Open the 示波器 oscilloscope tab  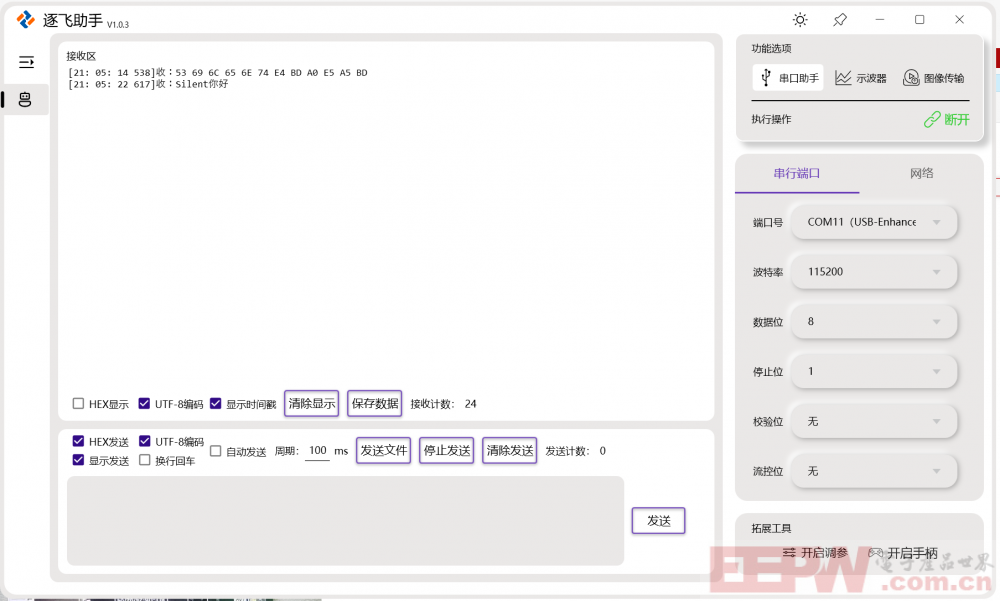pyautogui.click(x=861, y=78)
